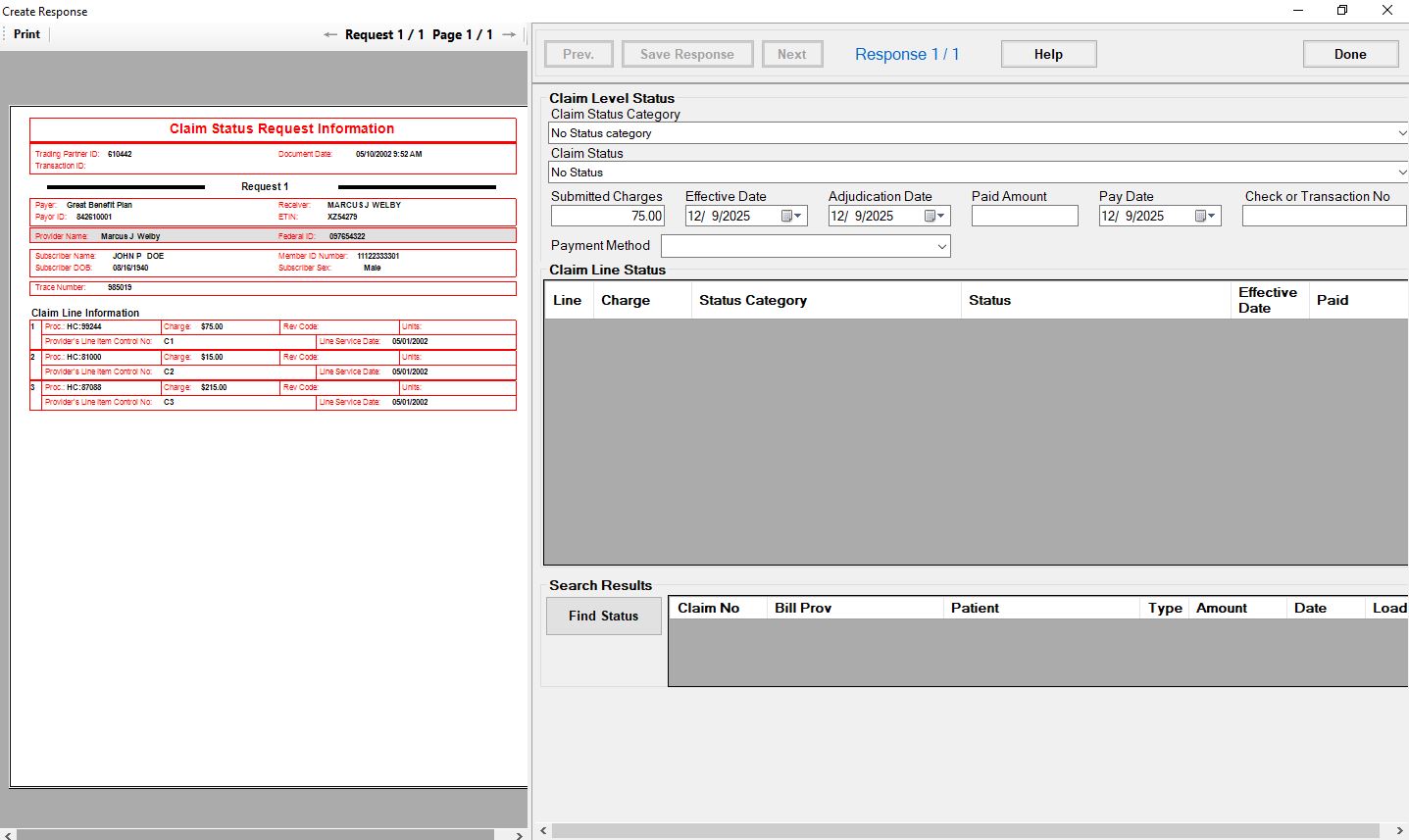This screenshot has width=1409, height=840.
Task: Click the 'Request 1 / 1' text
Action: pos(384,34)
